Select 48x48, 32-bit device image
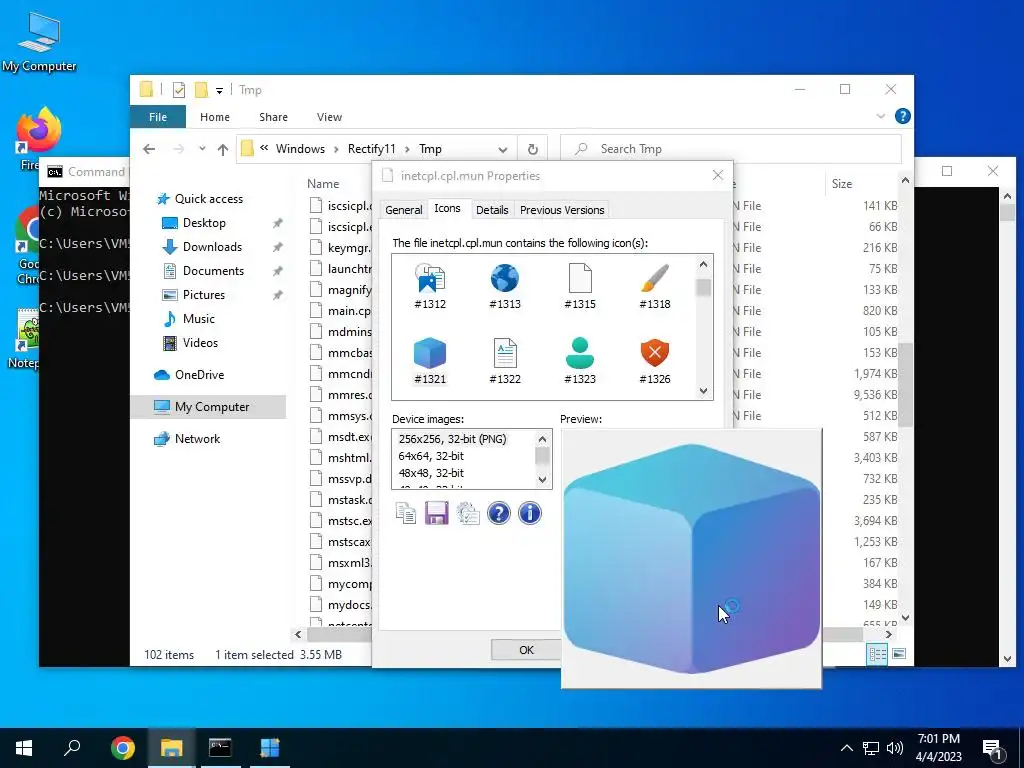The width and height of the screenshot is (1024, 768). pyautogui.click(x=431, y=473)
